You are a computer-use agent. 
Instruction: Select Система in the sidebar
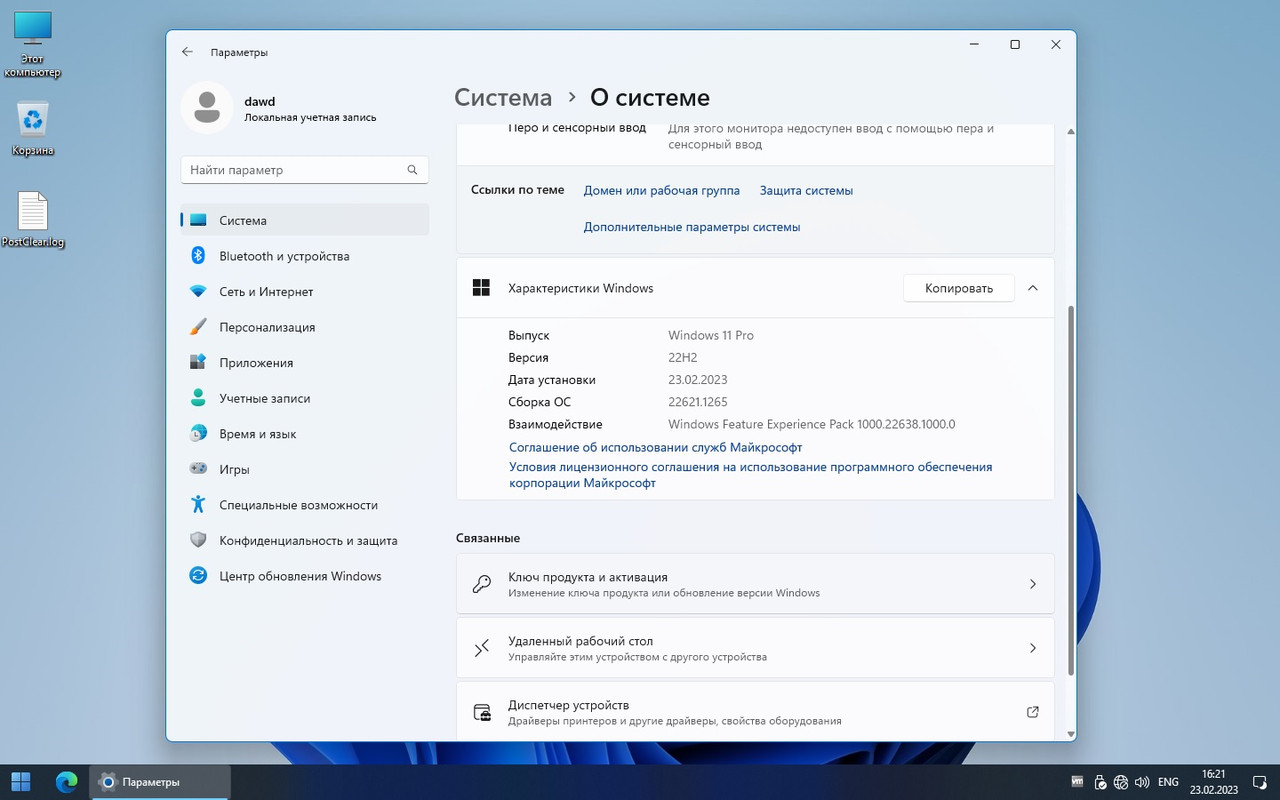tap(304, 220)
